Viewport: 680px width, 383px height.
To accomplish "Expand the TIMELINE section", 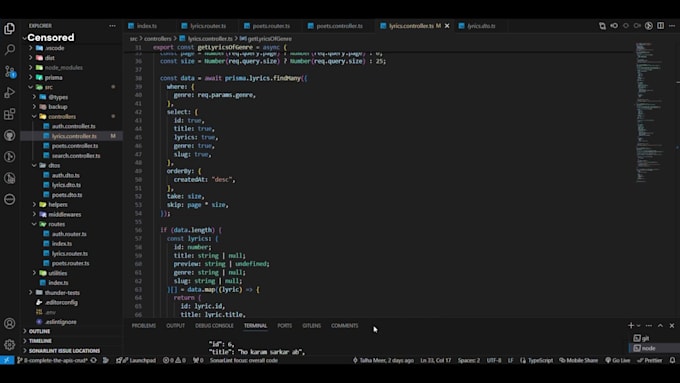I will 40,341.
